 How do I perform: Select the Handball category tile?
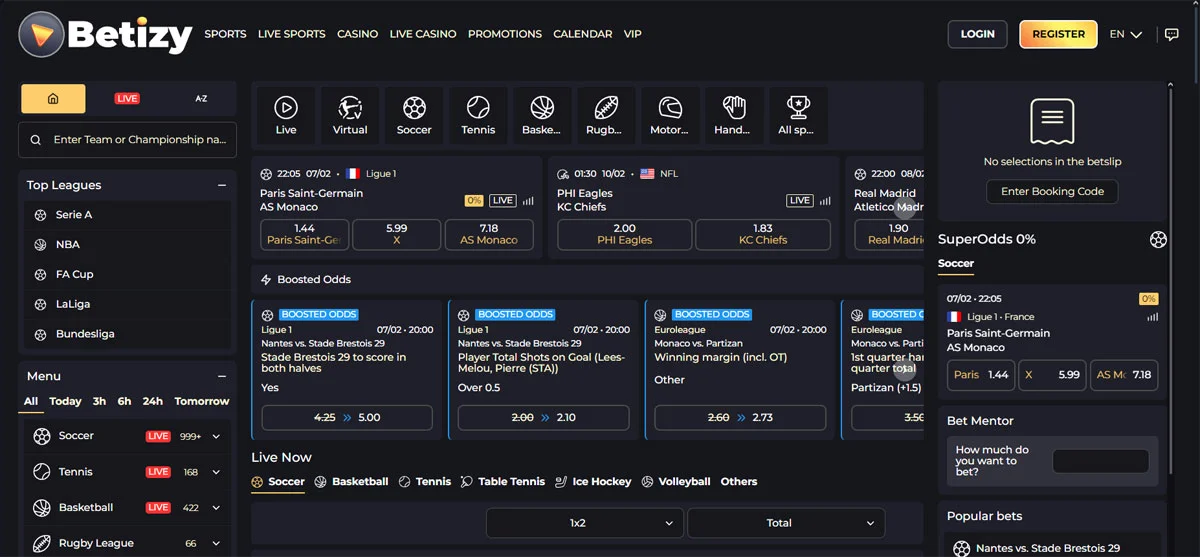[733, 115]
